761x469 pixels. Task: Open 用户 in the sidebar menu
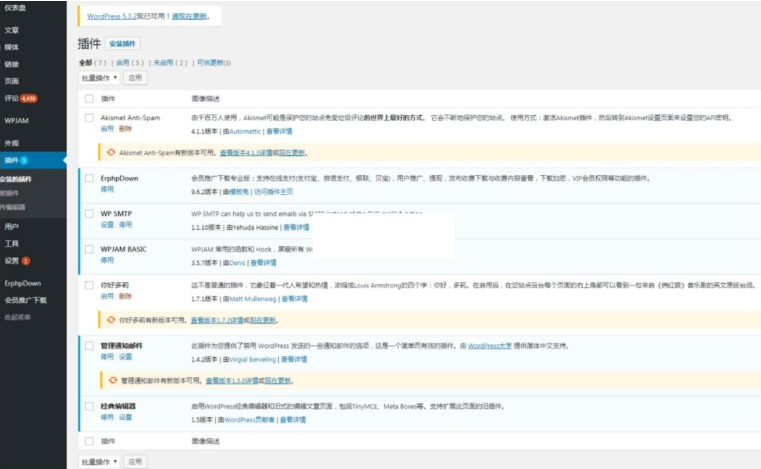pos(12,227)
